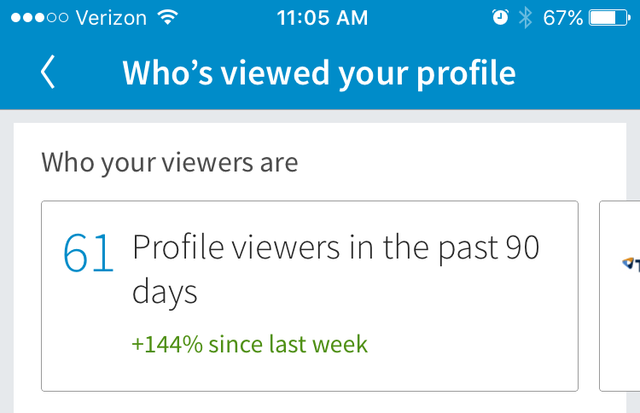Tap the Who your viewers are heading
Screen dimensions: 640x413
170,163
